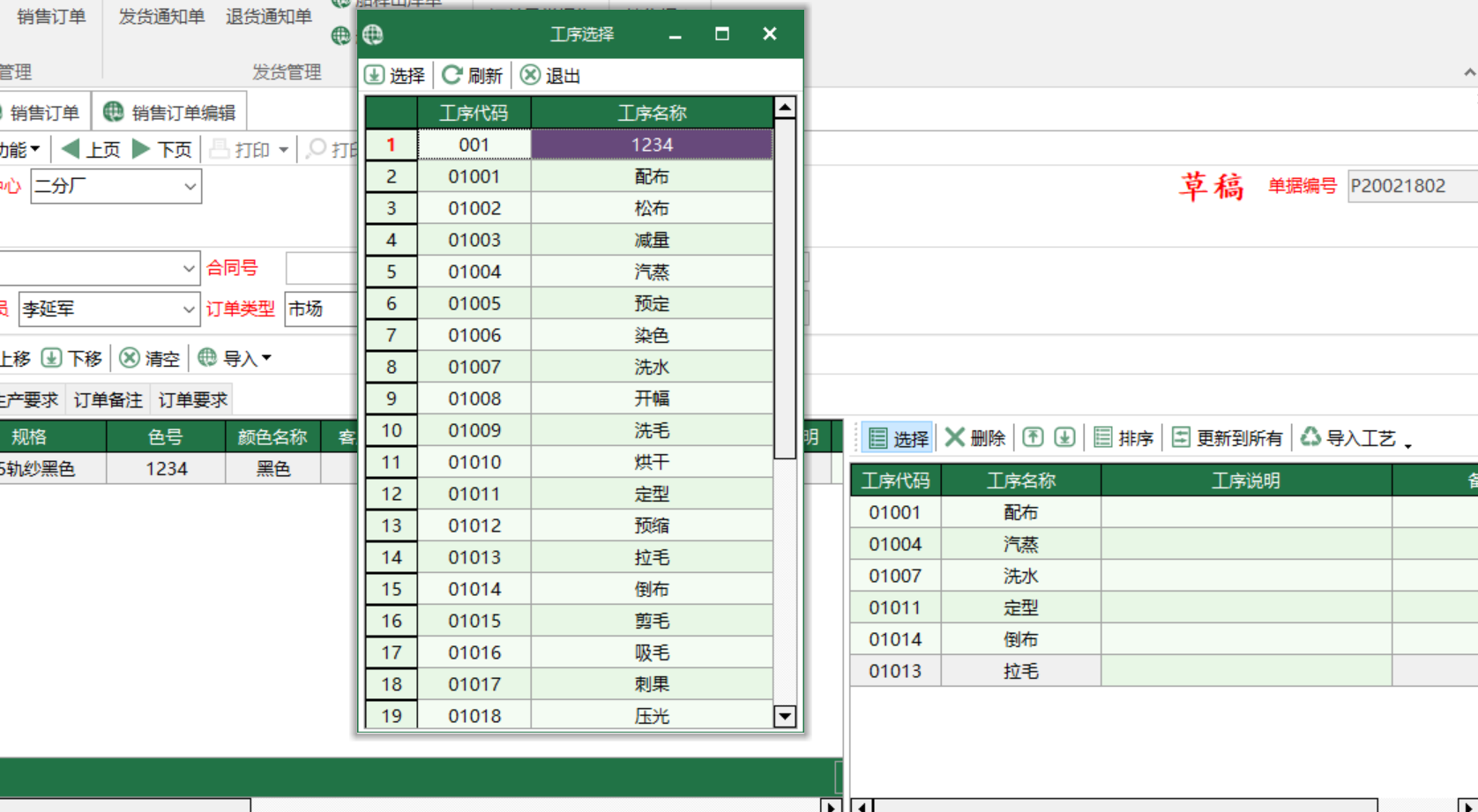Image resolution: width=1478 pixels, height=812 pixels.
Task: Click globe icon on 销售订单编辑 tab
Action: [113, 112]
